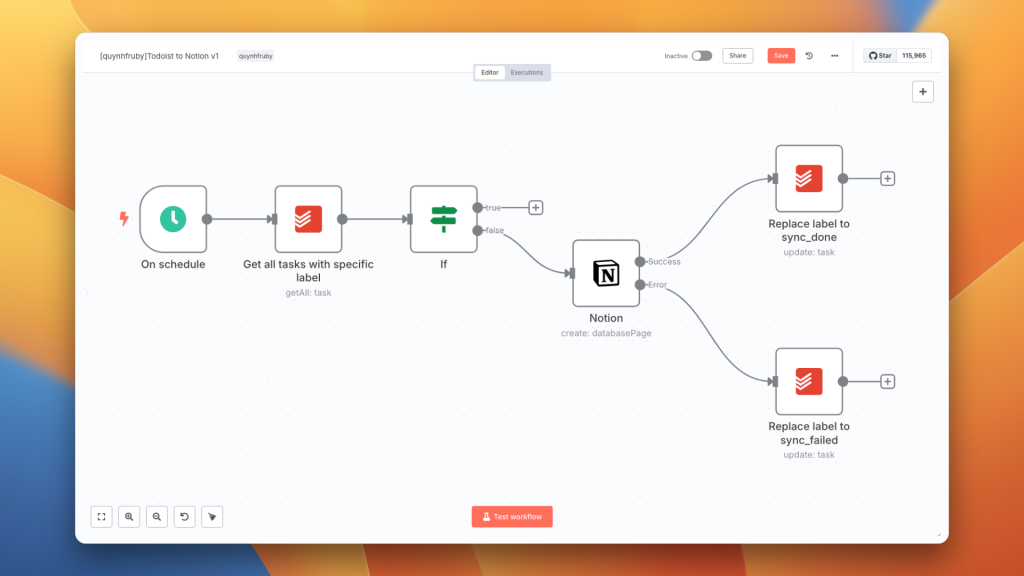Click the tidy up pointer icon
Viewport: 1024px width, 576px height.
tap(212, 517)
